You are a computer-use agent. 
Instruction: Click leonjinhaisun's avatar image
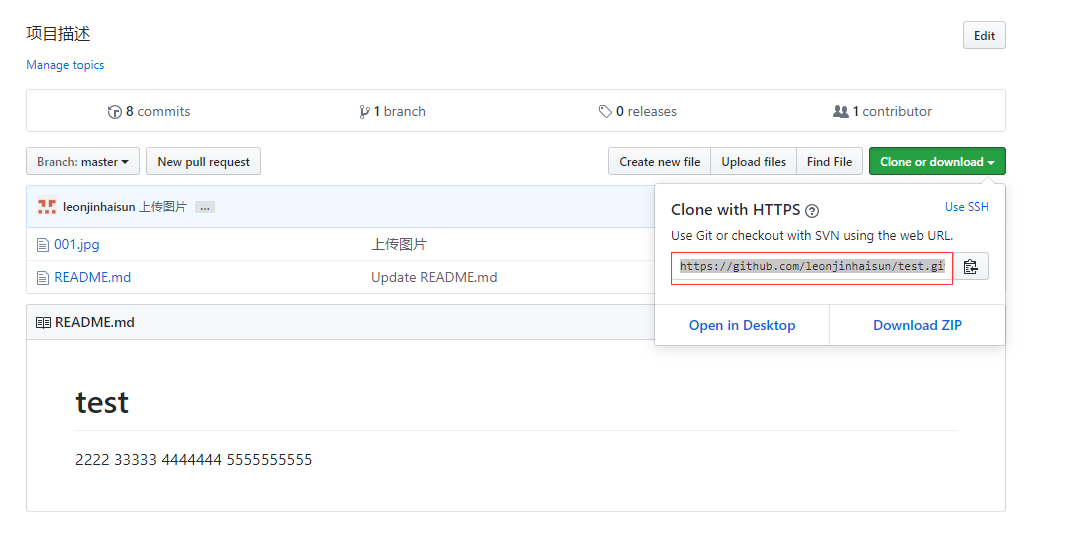coord(47,206)
